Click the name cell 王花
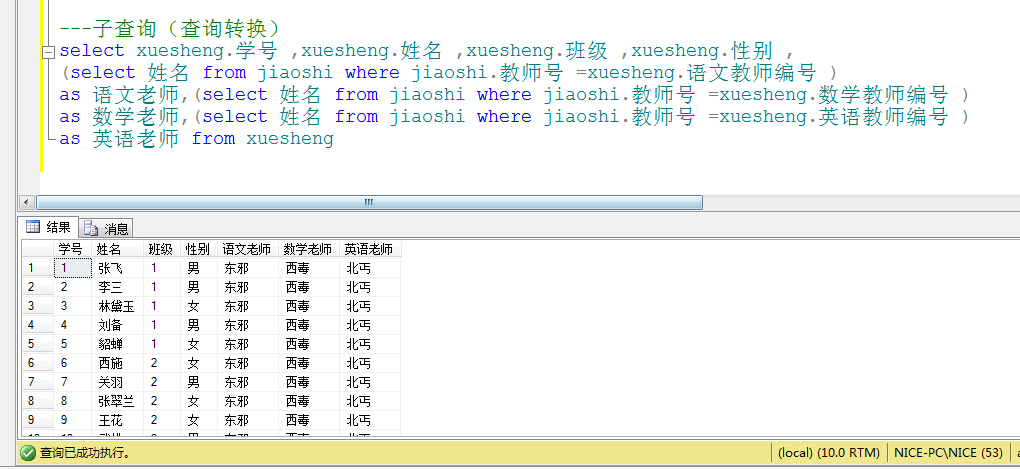This screenshot has width=1020, height=469. pyautogui.click(x=118, y=420)
